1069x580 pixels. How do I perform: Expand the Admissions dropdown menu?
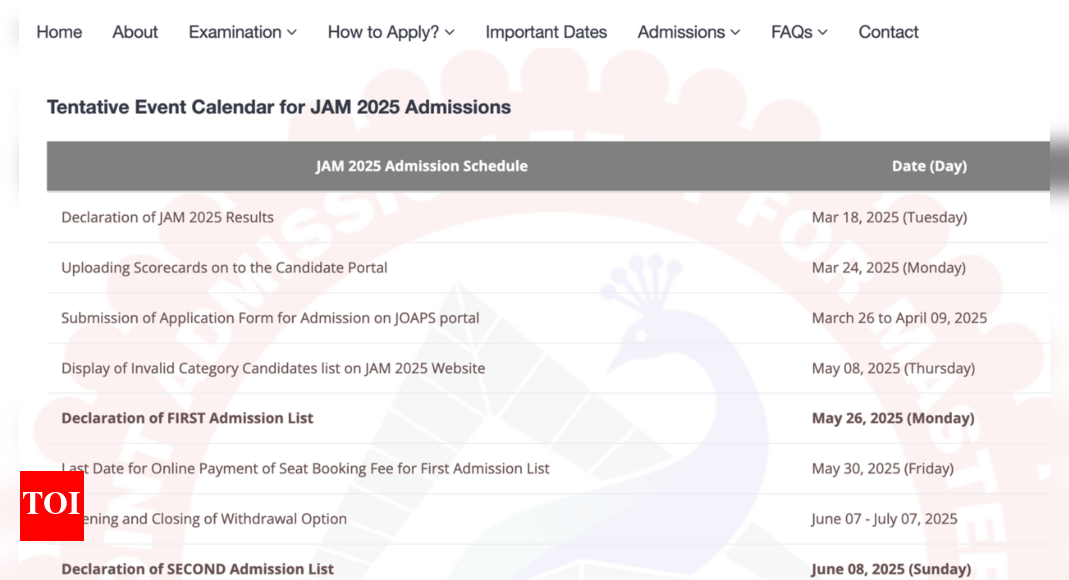(681, 32)
